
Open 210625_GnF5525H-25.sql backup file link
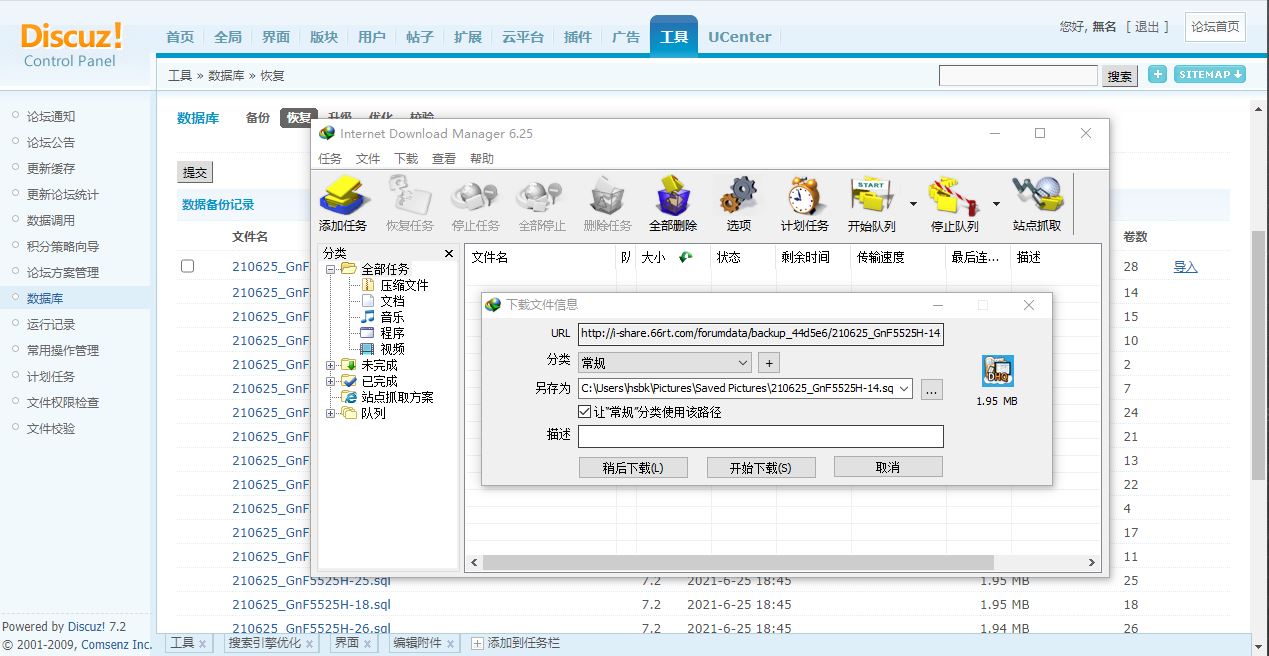pyautogui.click(x=311, y=580)
